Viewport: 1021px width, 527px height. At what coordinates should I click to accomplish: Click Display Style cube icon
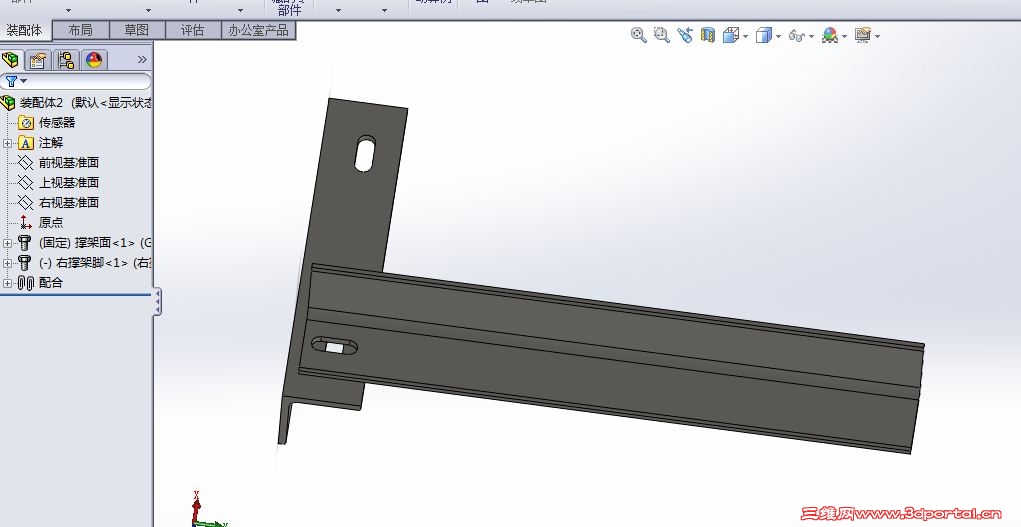click(763, 35)
